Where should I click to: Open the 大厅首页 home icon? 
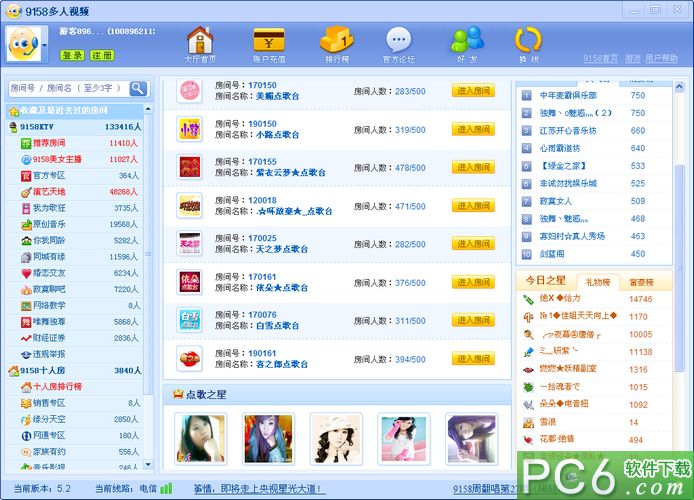point(200,44)
